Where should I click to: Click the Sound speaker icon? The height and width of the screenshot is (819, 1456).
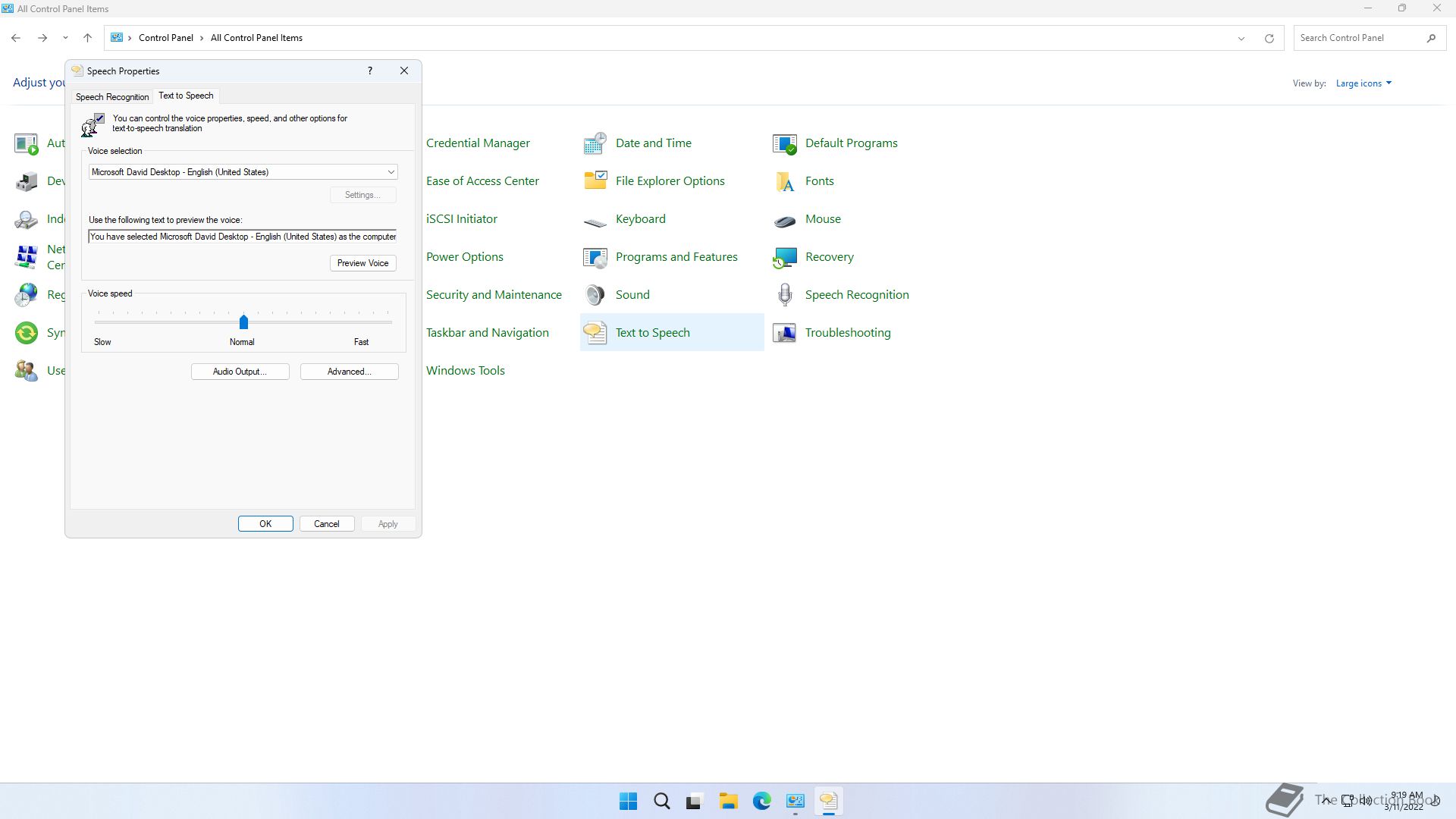[595, 294]
